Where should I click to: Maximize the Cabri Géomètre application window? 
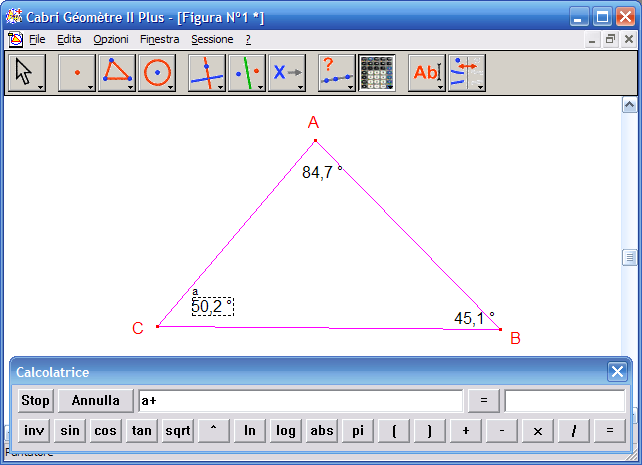[602, 17]
